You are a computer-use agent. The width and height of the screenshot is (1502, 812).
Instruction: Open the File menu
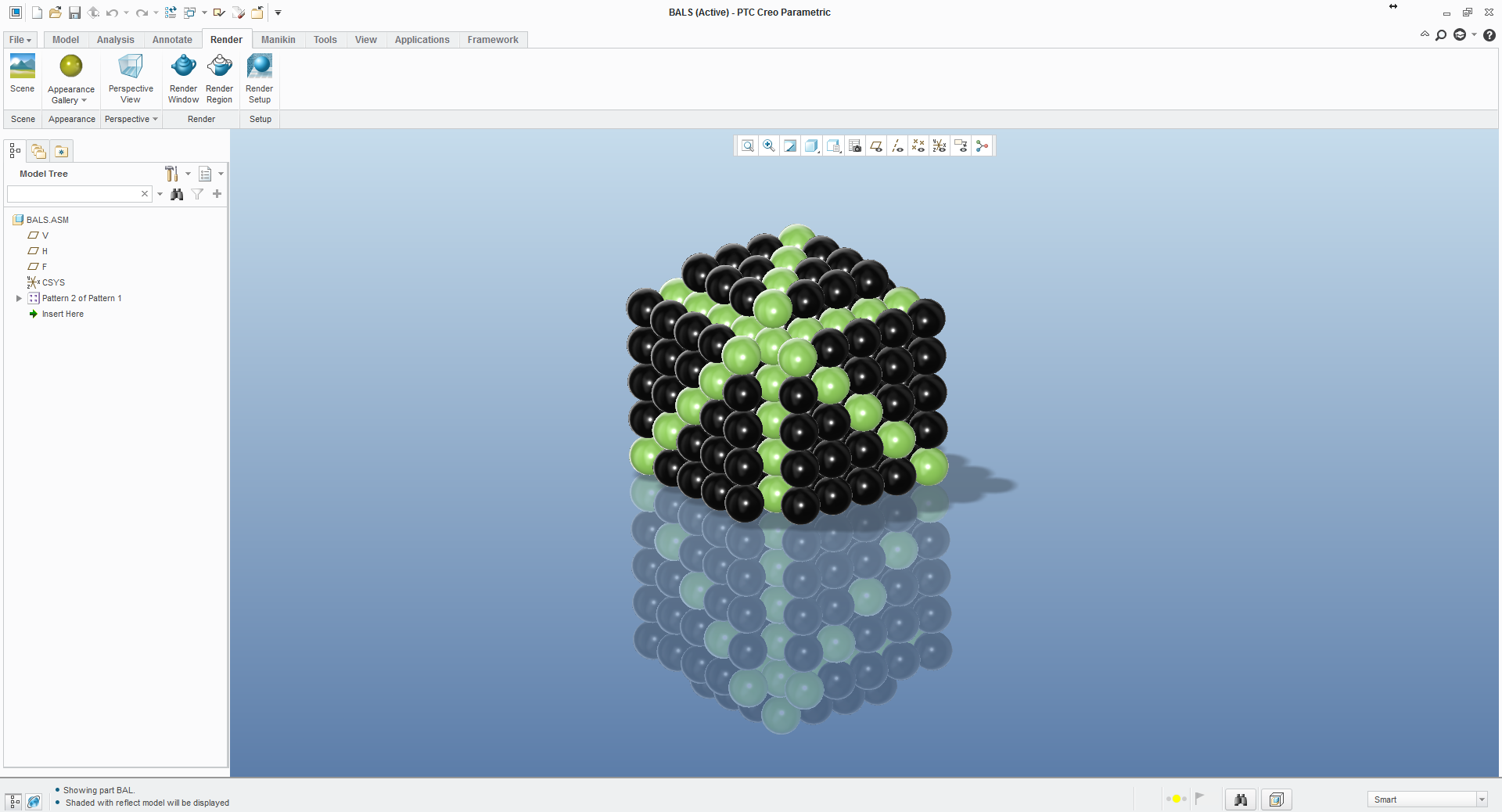20,39
